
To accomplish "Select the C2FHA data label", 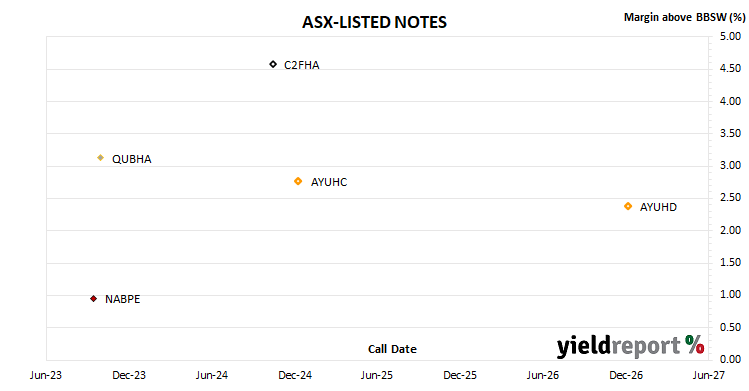I will (301, 65).
